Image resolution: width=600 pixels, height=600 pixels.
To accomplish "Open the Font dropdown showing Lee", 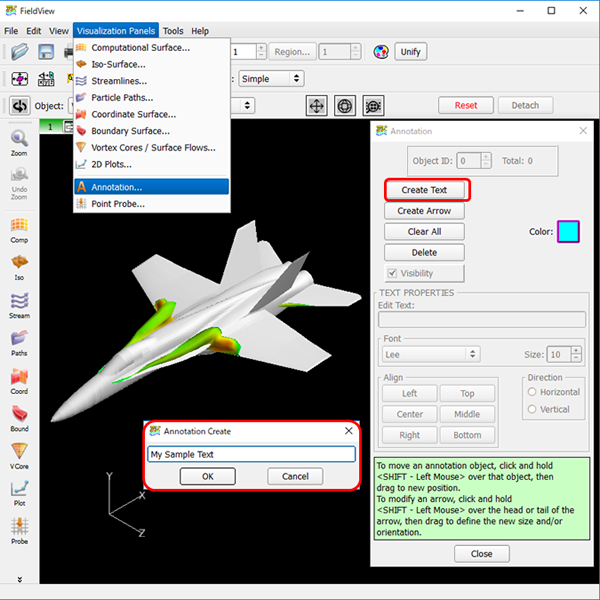I will pos(431,354).
